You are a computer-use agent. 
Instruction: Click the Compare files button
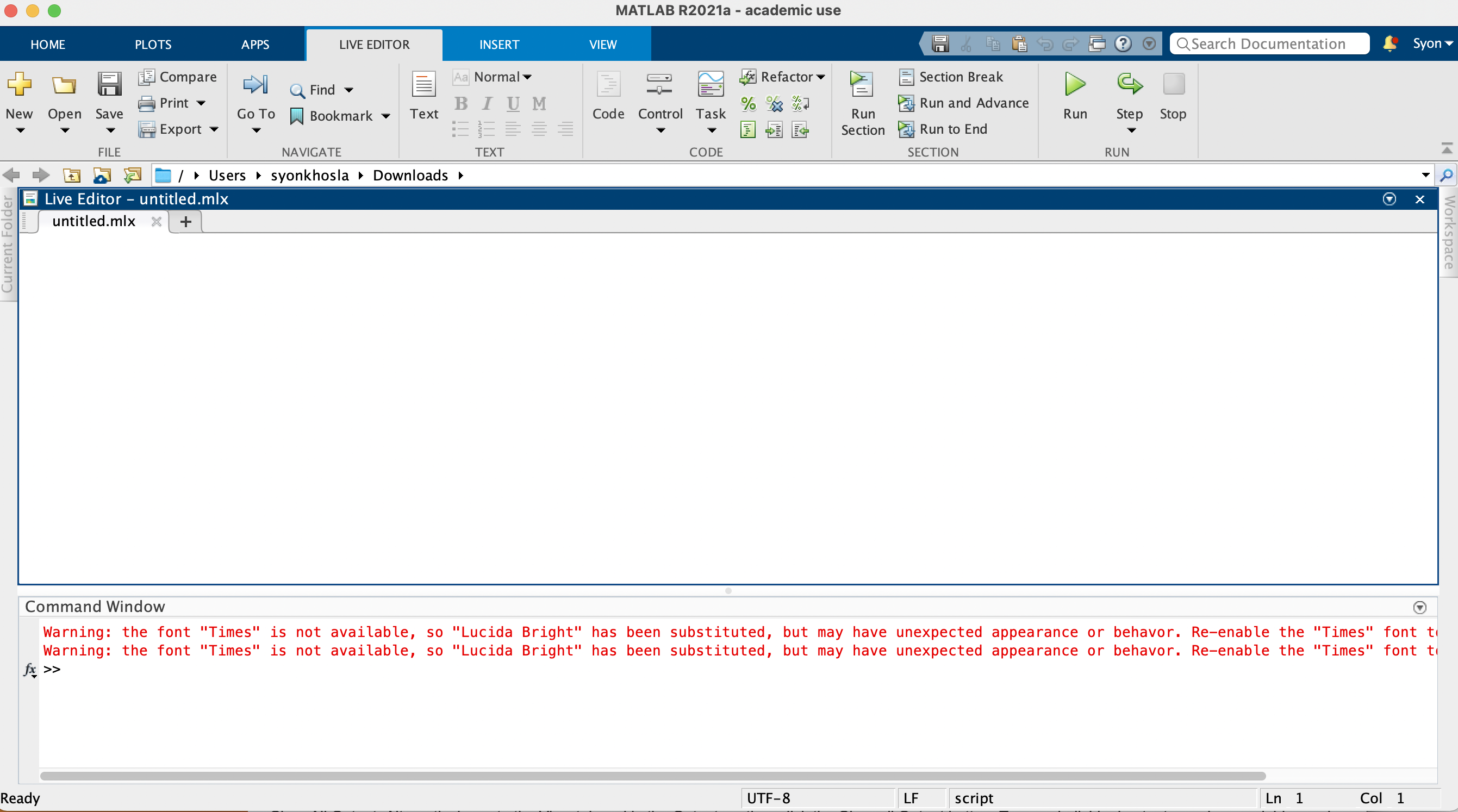coord(178,77)
